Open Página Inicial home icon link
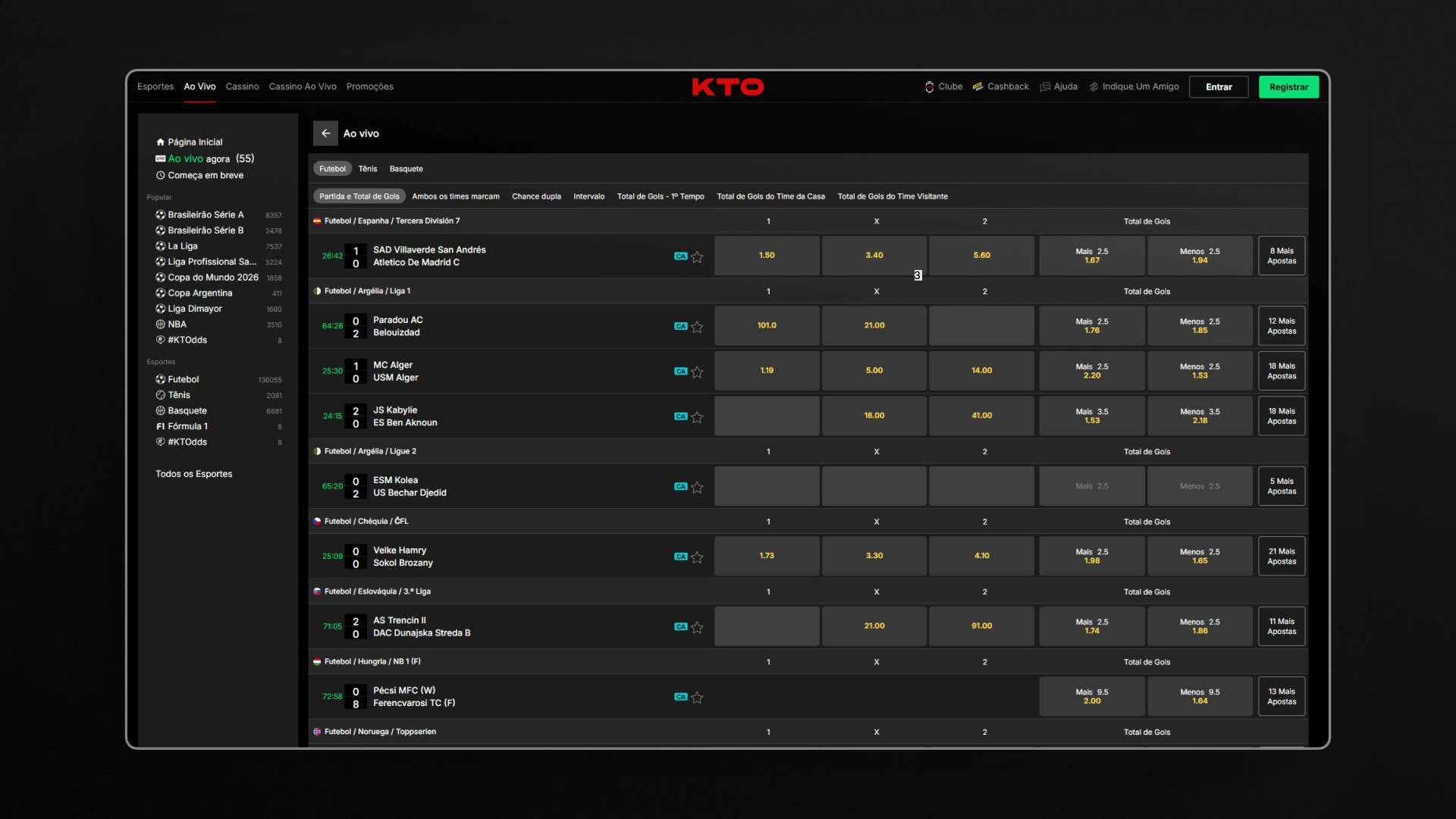 (189, 142)
